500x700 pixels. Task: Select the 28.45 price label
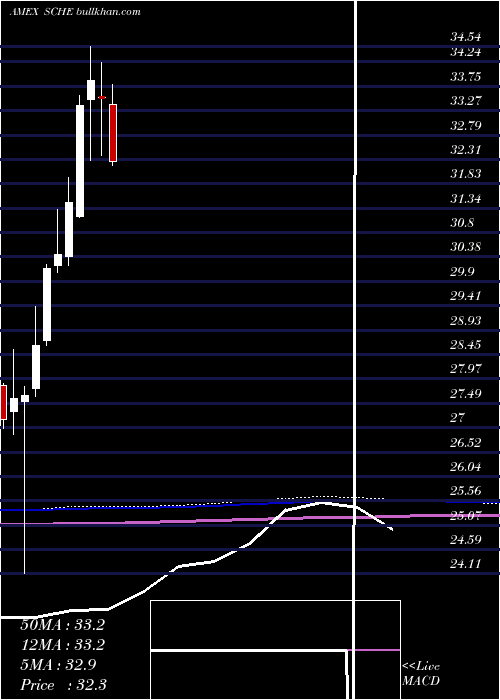point(466,344)
